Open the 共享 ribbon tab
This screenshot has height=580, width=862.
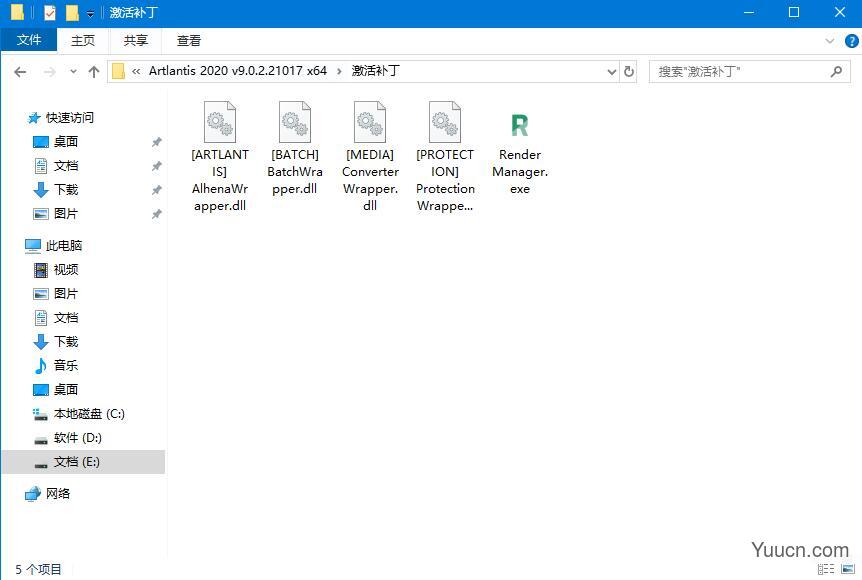(x=135, y=40)
